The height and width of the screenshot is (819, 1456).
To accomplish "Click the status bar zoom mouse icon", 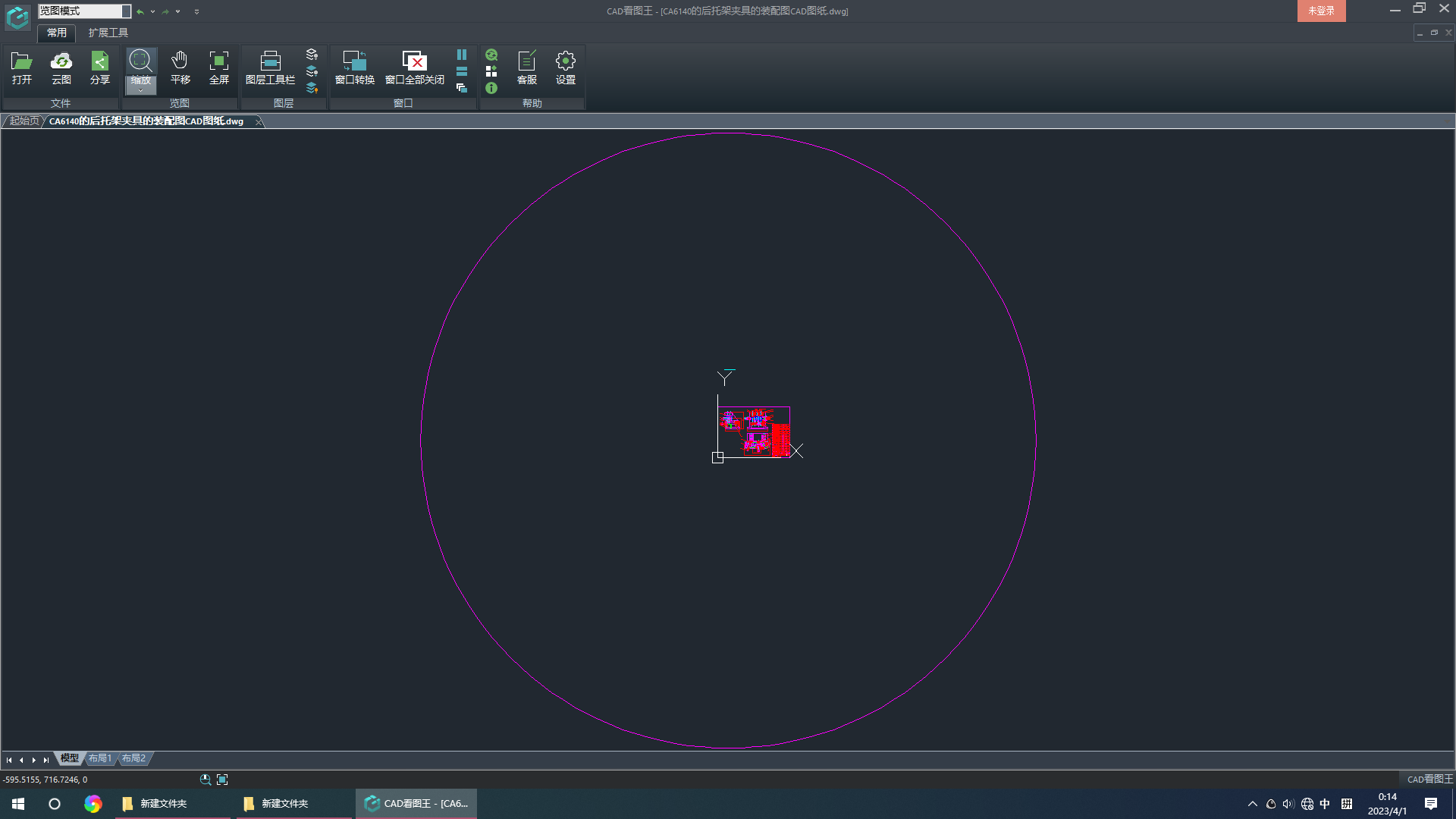I will tap(206, 780).
